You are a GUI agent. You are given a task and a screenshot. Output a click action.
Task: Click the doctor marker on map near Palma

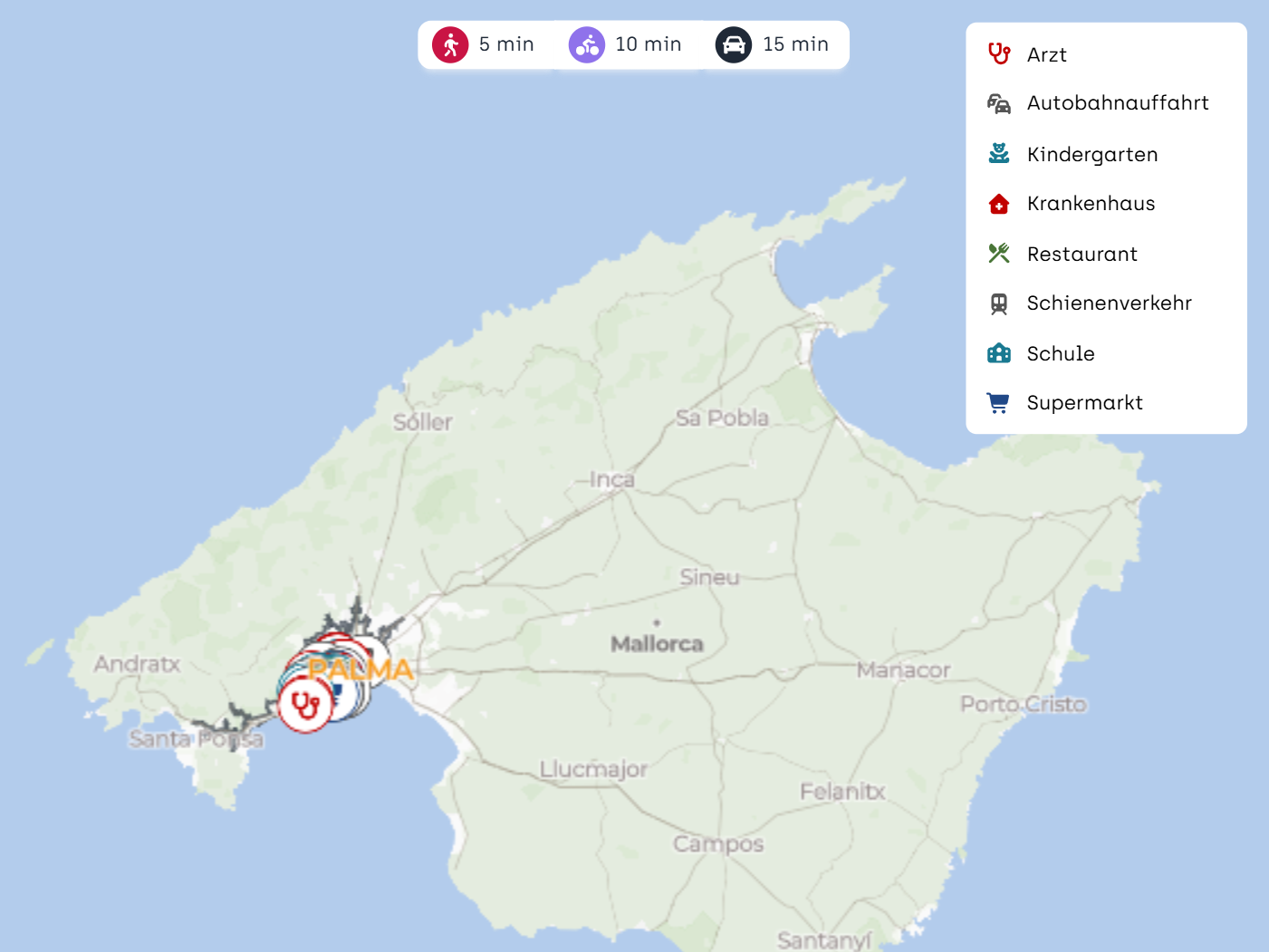[x=305, y=705]
